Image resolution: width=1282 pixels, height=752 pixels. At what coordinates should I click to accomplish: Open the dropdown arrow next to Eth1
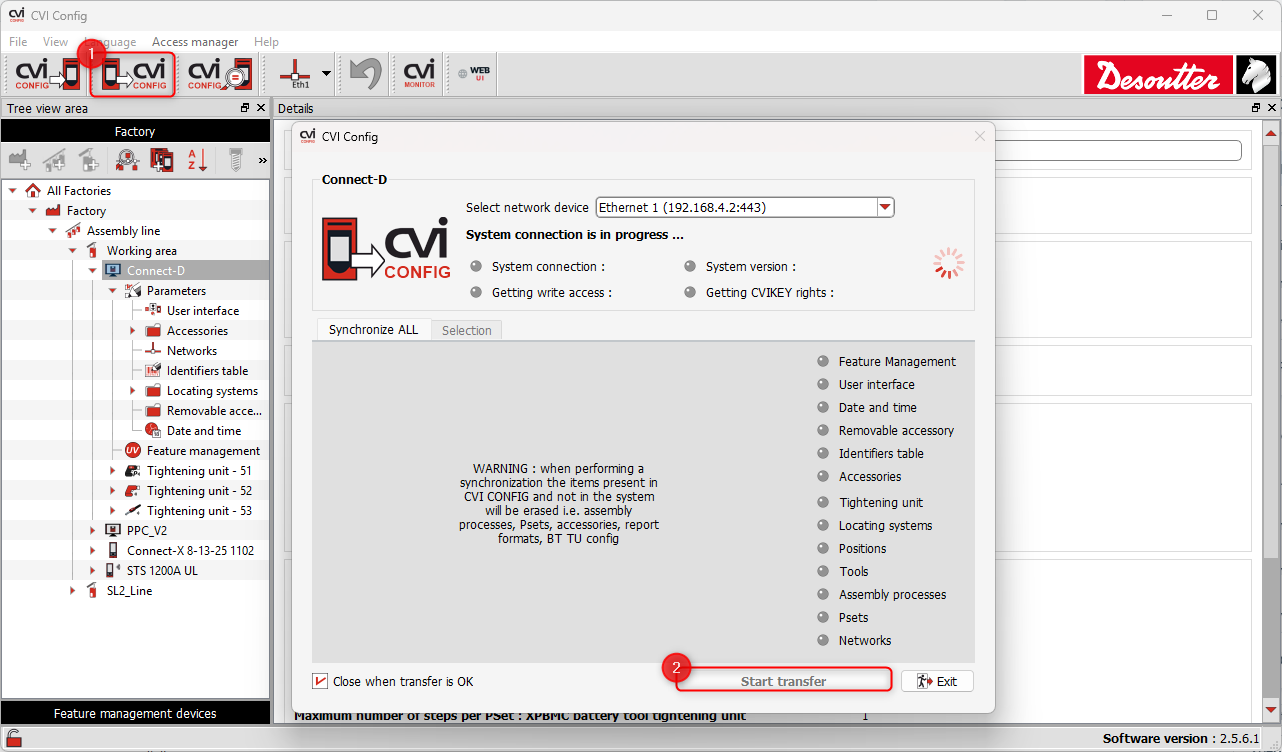tap(326, 74)
